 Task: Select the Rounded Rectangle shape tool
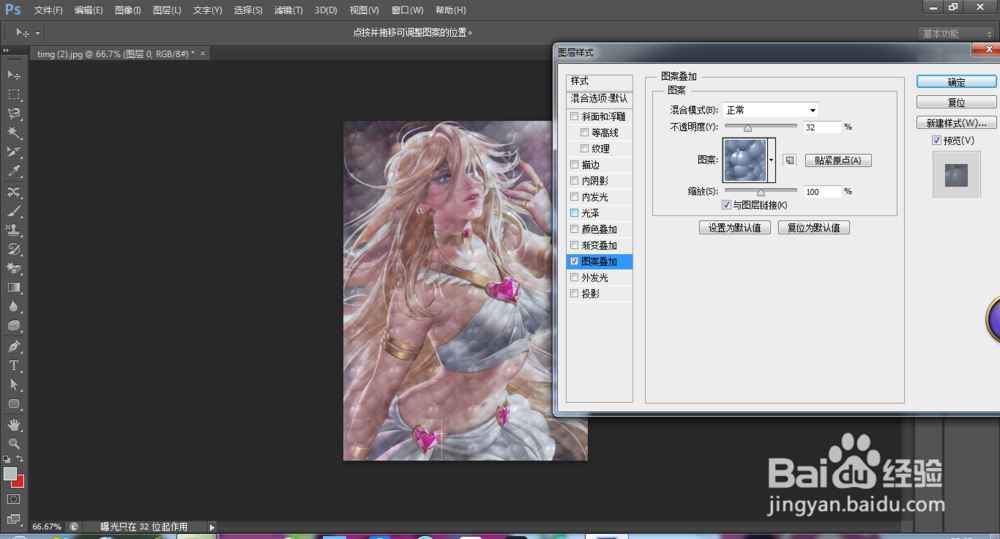(13, 404)
